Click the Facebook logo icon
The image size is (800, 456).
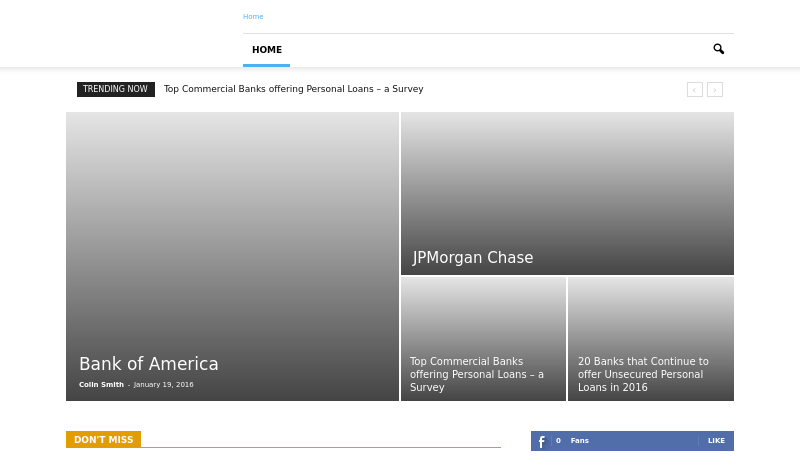tap(541, 441)
